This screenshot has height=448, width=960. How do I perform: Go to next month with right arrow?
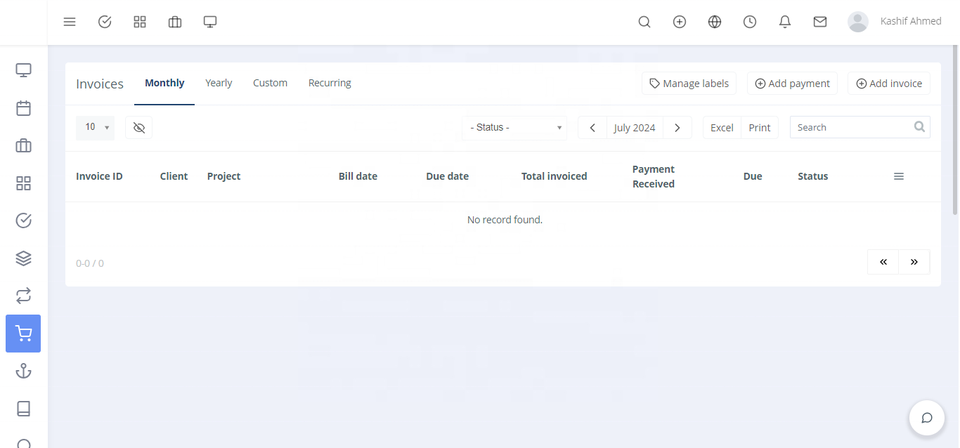pyautogui.click(x=677, y=128)
